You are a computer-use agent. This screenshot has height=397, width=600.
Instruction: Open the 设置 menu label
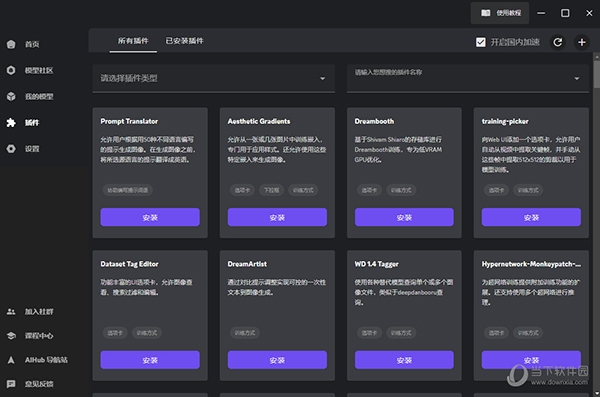pyautogui.click(x=32, y=149)
